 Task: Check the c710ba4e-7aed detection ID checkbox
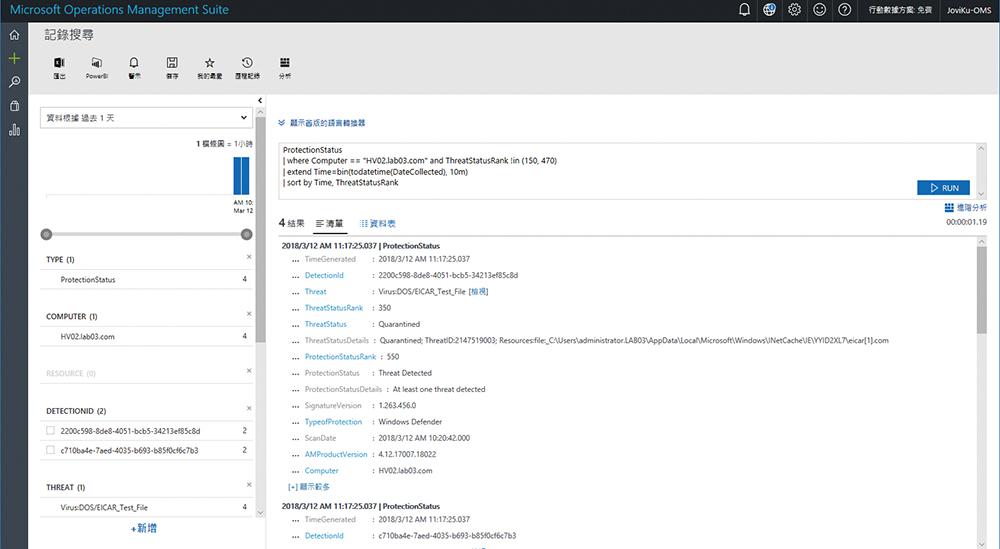click(x=50, y=450)
